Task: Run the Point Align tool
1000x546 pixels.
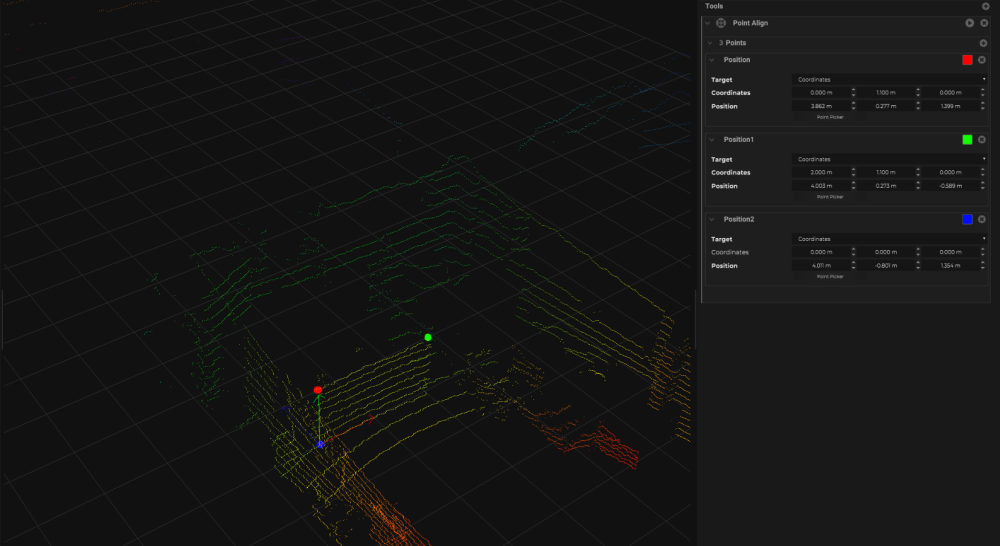Action: [x=969, y=23]
